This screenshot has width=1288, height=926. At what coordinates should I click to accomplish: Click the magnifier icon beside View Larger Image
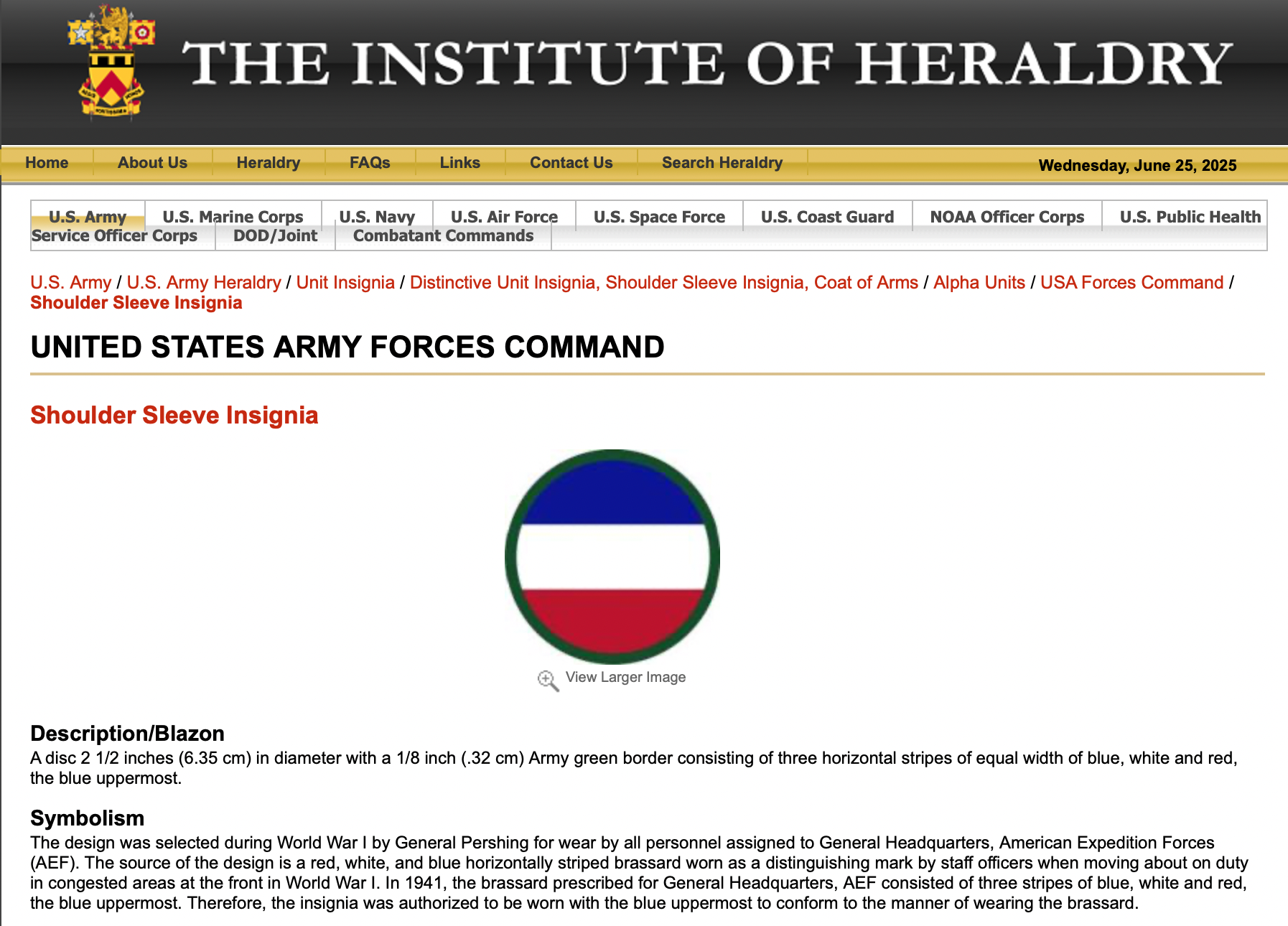548,680
